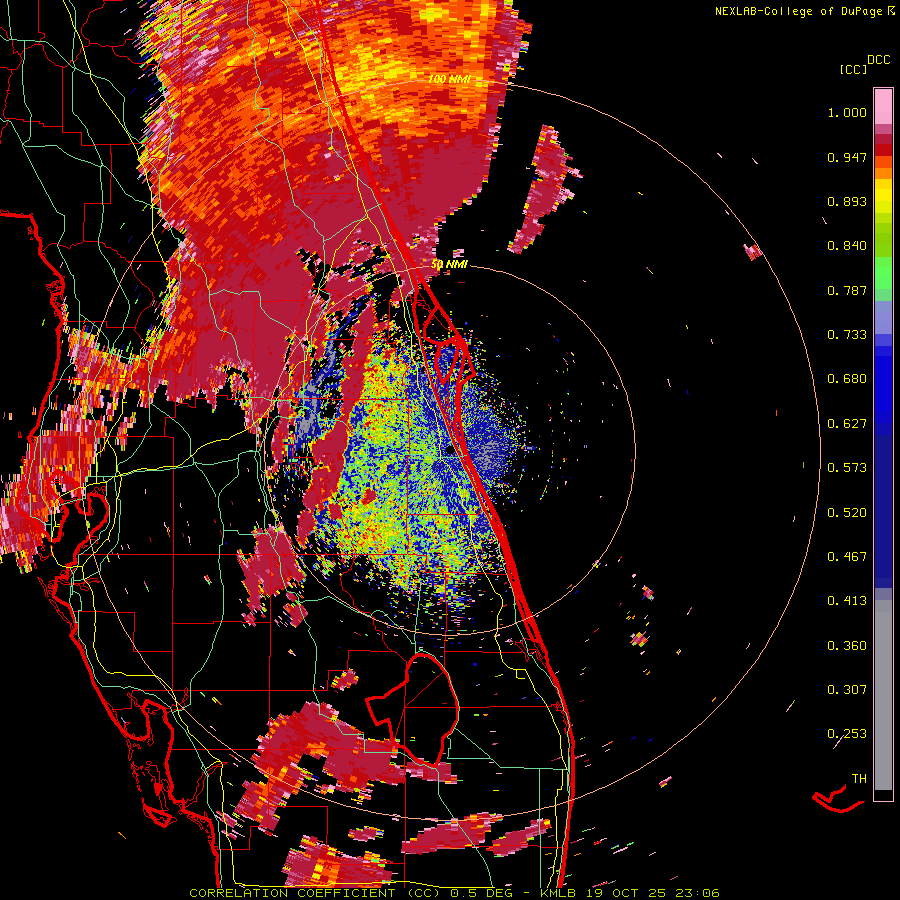Click the NEXLAB-College of DuPage label
Viewport: 900px width, 900px height.
click(x=799, y=11)
